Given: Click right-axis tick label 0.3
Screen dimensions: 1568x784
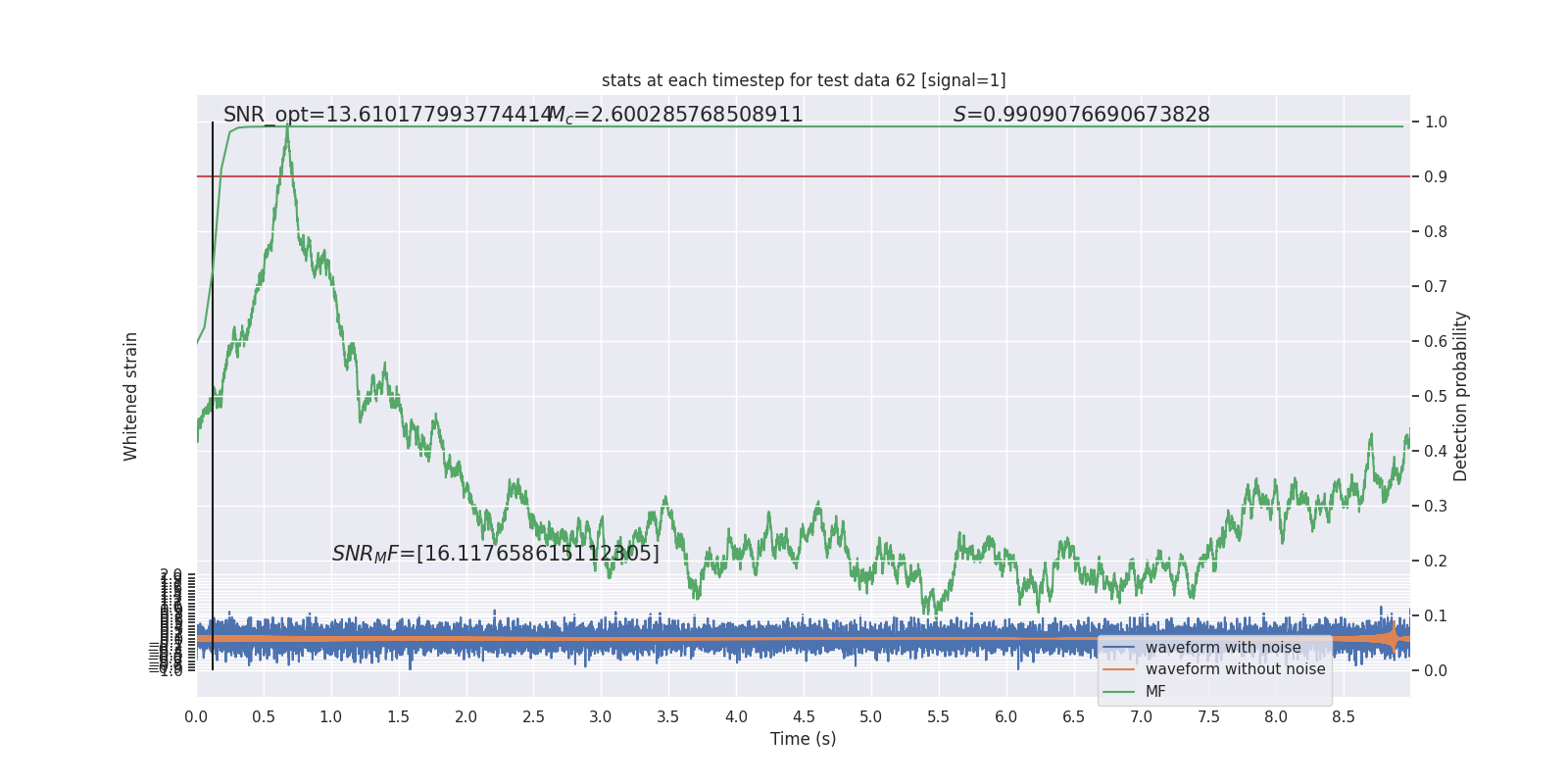Looking at the screenshot, I should point(1436,507).
